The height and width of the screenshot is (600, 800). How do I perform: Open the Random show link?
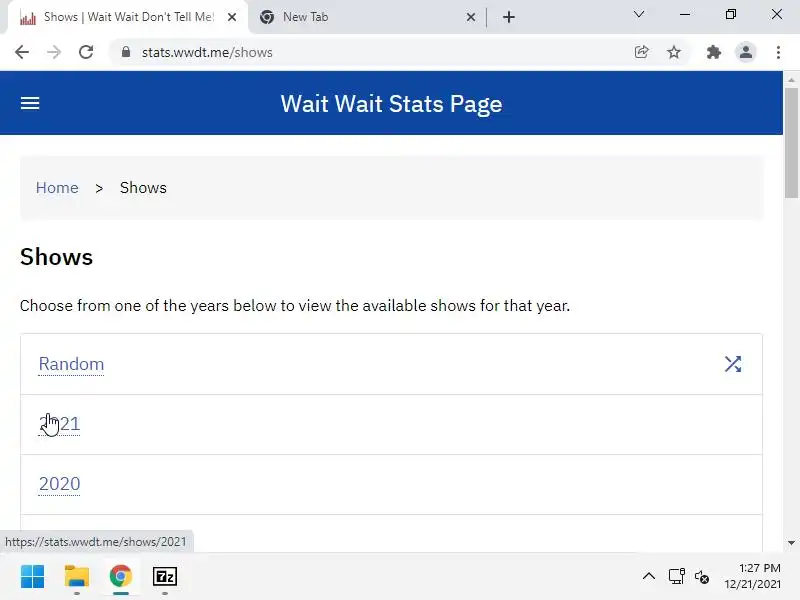tap(71, 364)
